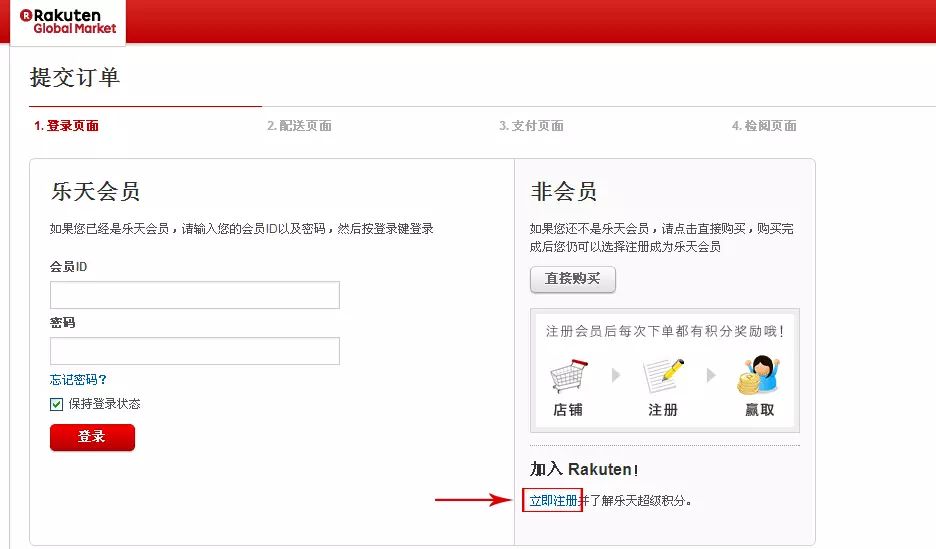
Task: Select the 4. 检阅页面 step tab
Action: pos(764,126)
